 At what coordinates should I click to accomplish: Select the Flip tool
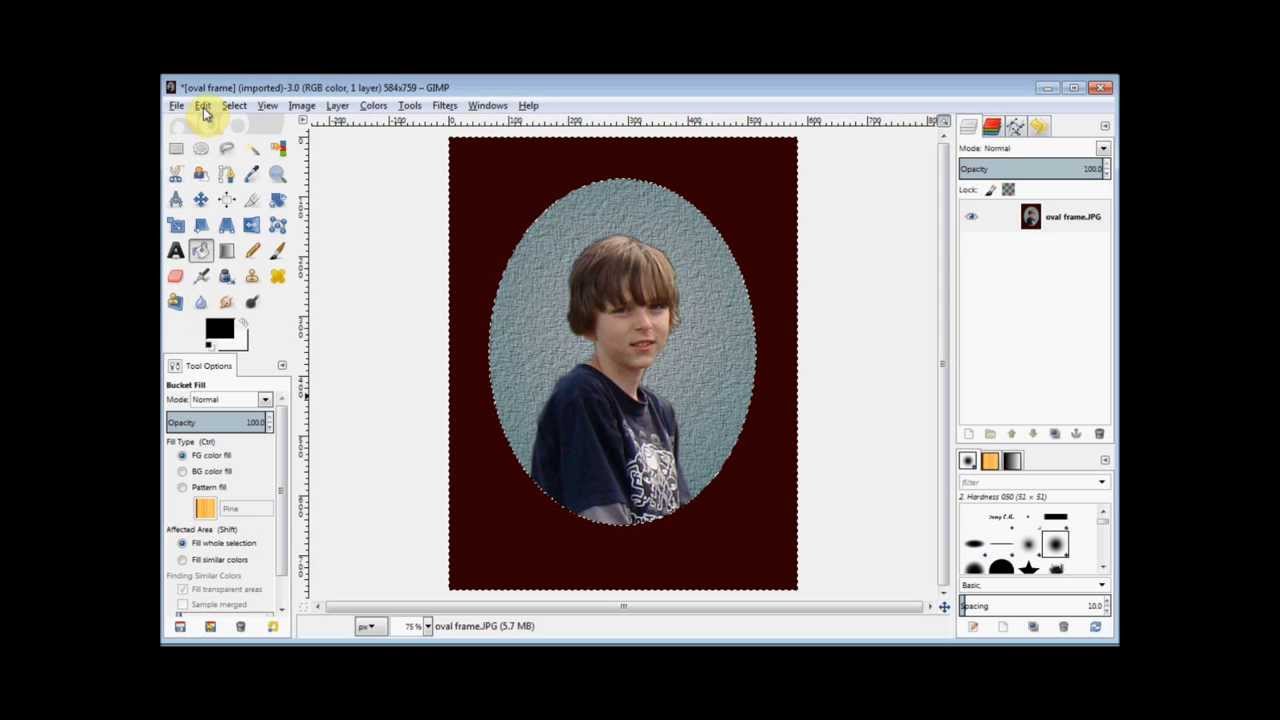point(252,226)
